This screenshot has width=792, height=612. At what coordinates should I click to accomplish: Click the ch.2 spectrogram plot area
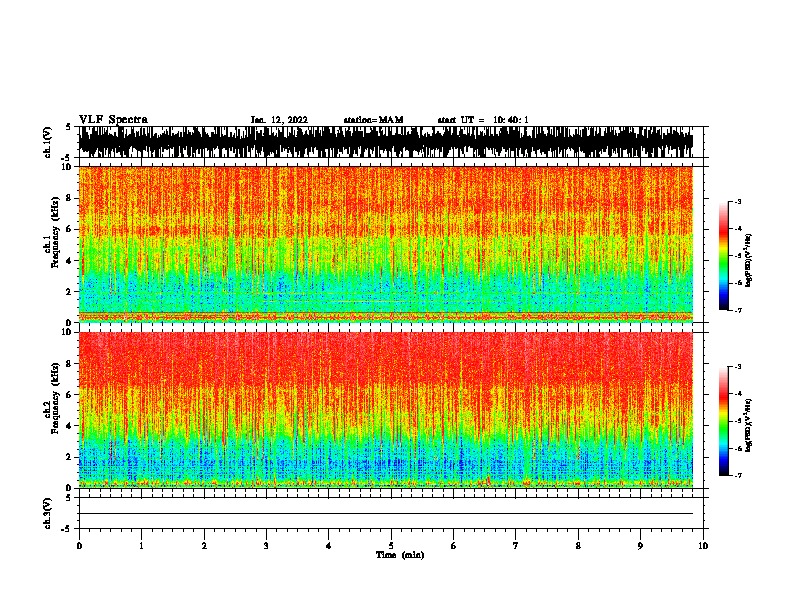pos(386,410)
